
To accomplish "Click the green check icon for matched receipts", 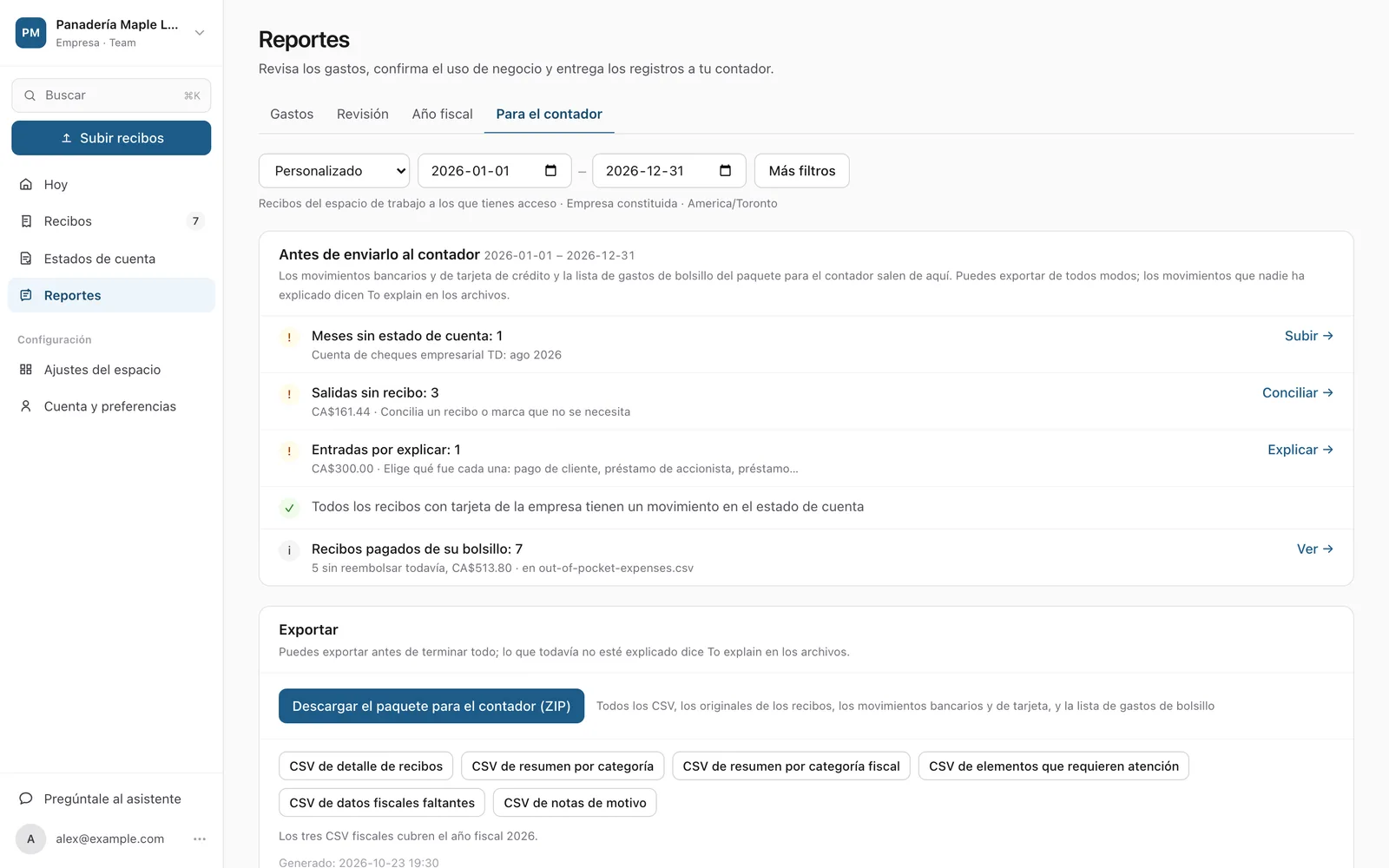I will pyautogui.click(x=289, y=509).
